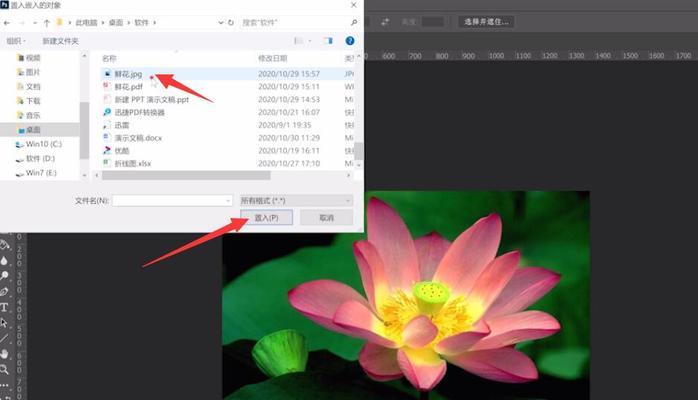Select the Paint Bucket tool in Photoshop toolbar
Screen dimensions: 698x400
click(x=4, y=245)
